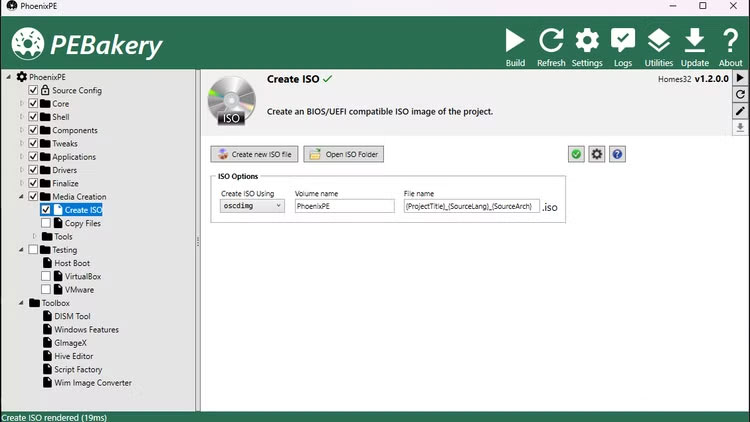Uncheck the Shell folder checkbox

(x=33, y=117)
